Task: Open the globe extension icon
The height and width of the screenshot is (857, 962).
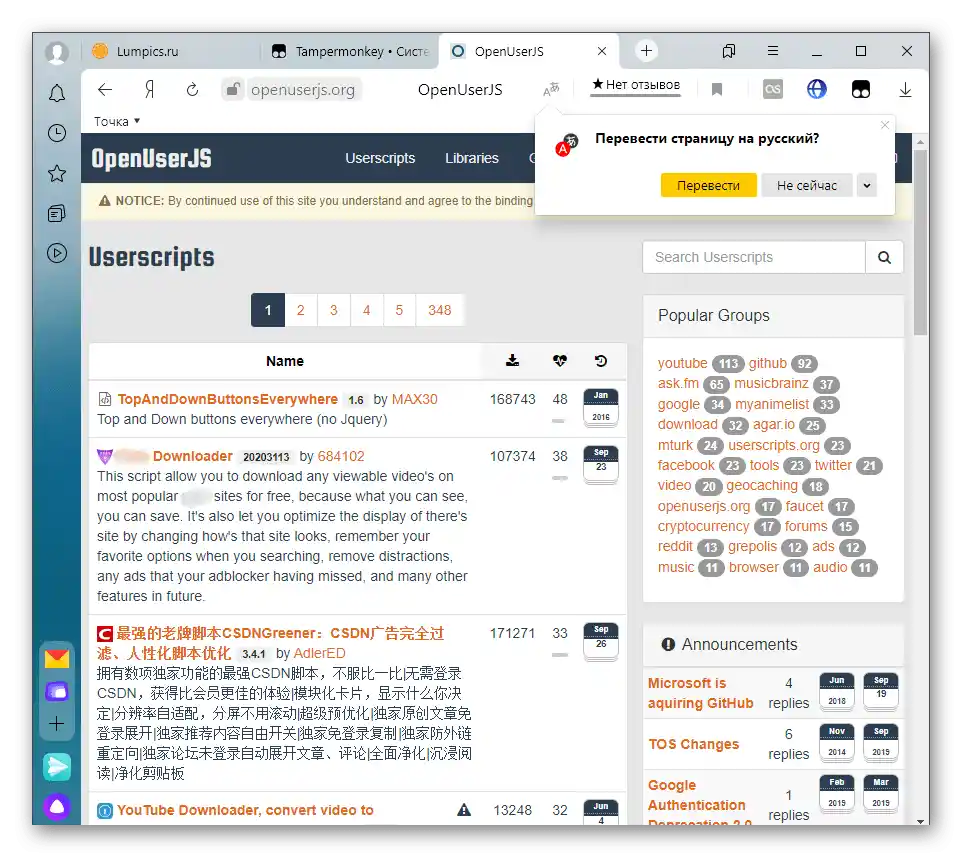Action: [x=816, y=90]
